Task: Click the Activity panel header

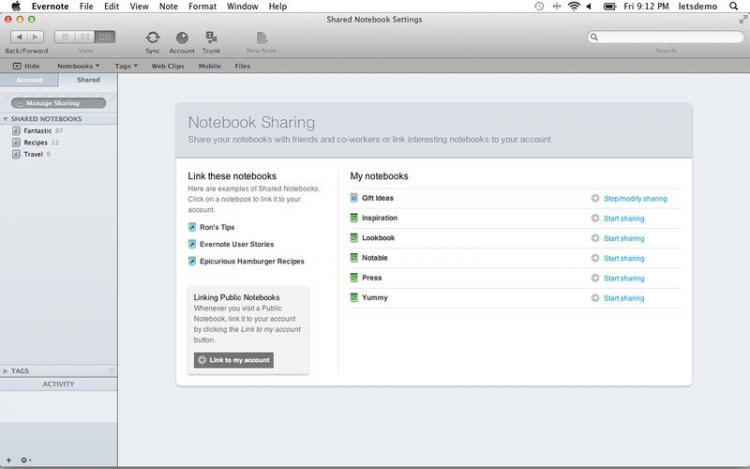Action: tap(58, 384)
